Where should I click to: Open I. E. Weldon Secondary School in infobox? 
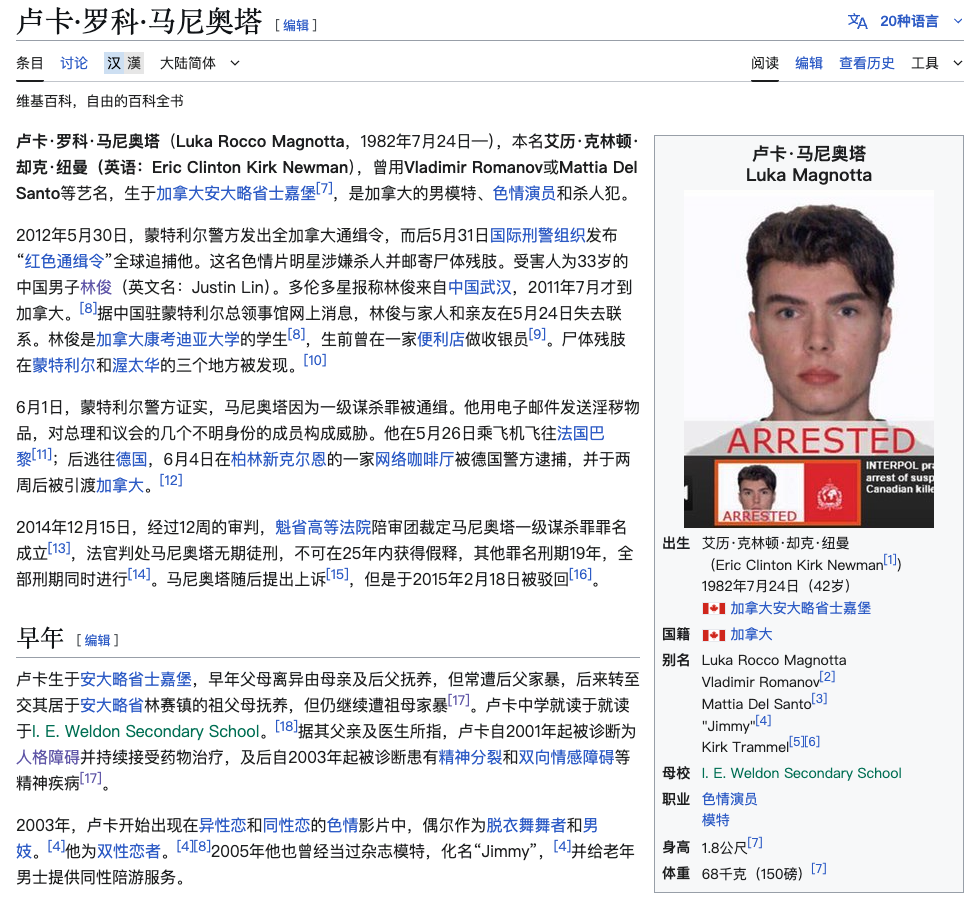[x=801, y=773]
